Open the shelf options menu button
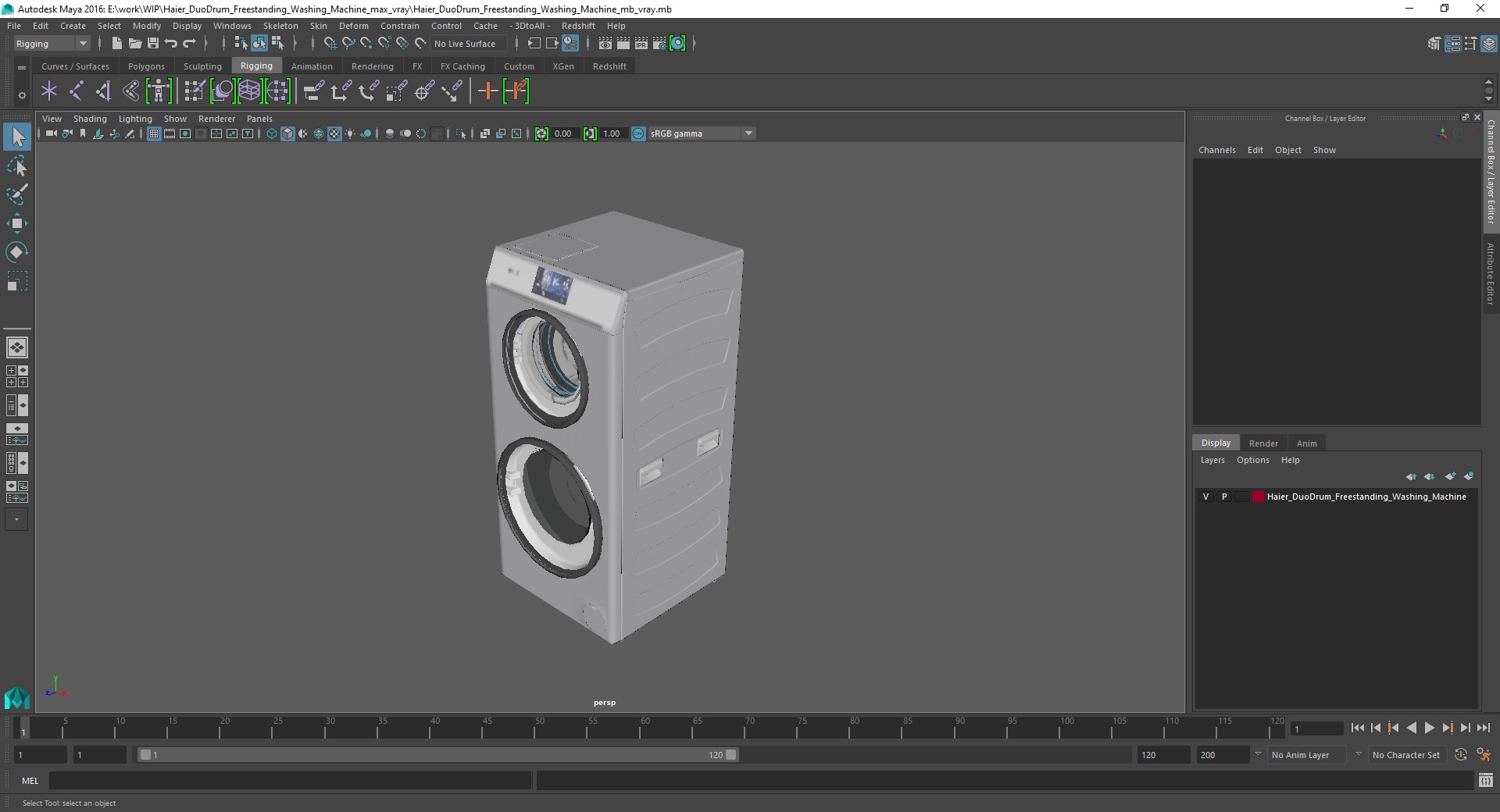 [x=22, y=95]
